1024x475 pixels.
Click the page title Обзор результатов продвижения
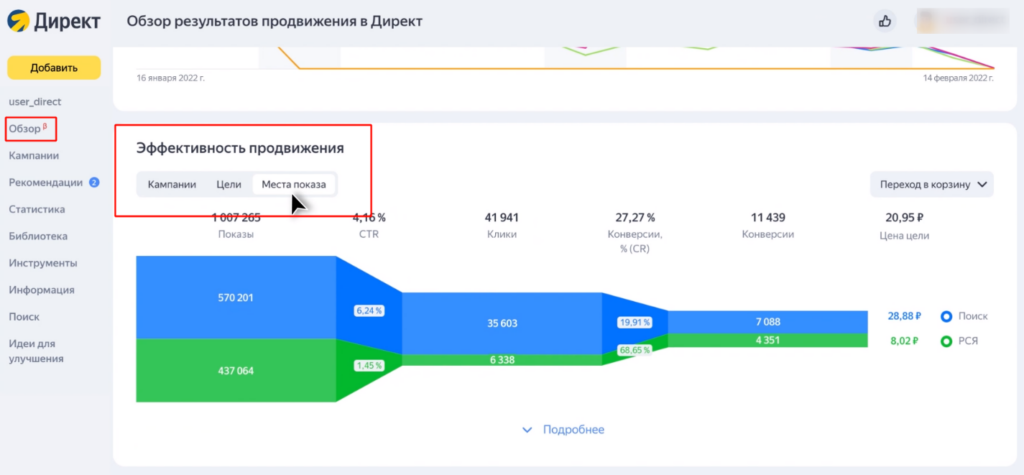tap(274, 22)
